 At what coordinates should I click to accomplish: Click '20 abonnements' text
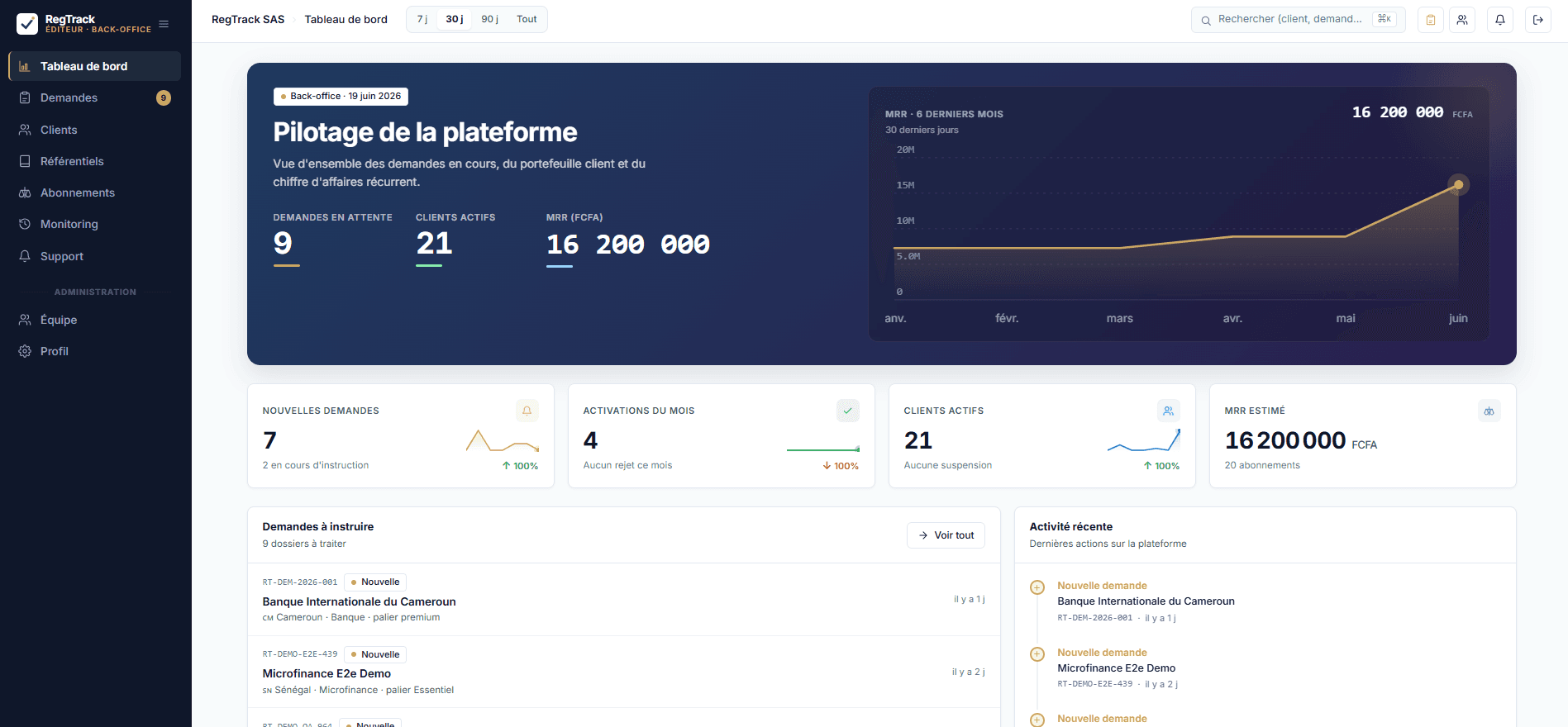pyautogui.click(x=1262, y=465)
